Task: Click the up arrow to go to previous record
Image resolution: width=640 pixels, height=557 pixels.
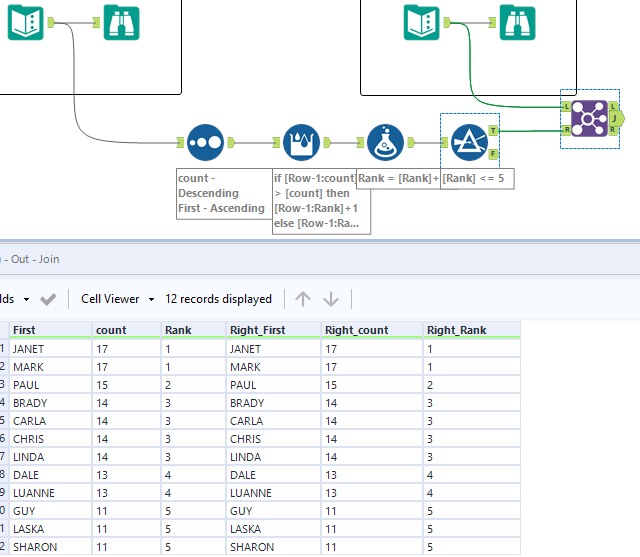Action: [x=303, y=299]
